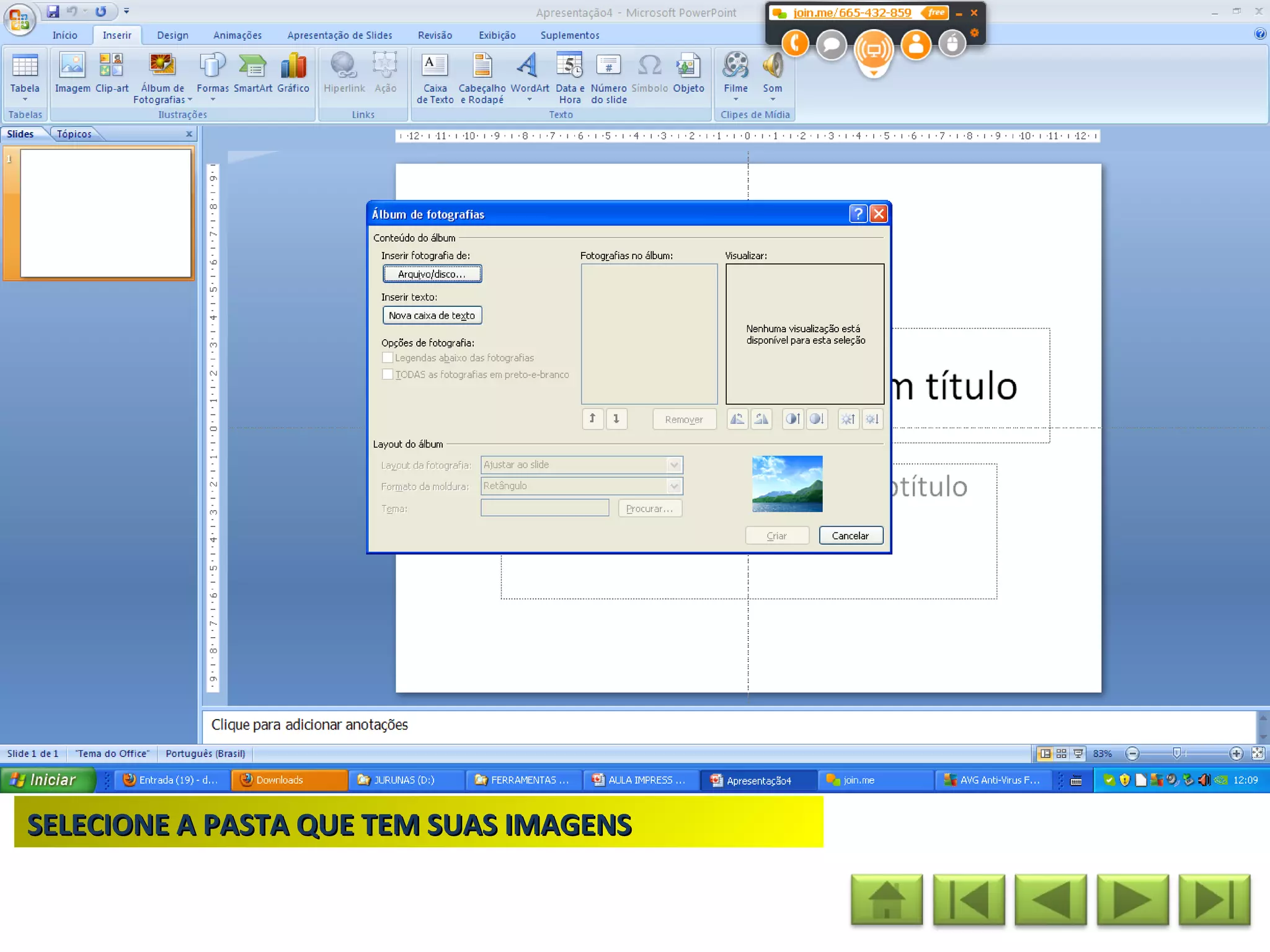The height and width of the screenshot is (952, 1270).
Task: Open Layout da fotografia dropdown
Action: (x=674, y=465)
